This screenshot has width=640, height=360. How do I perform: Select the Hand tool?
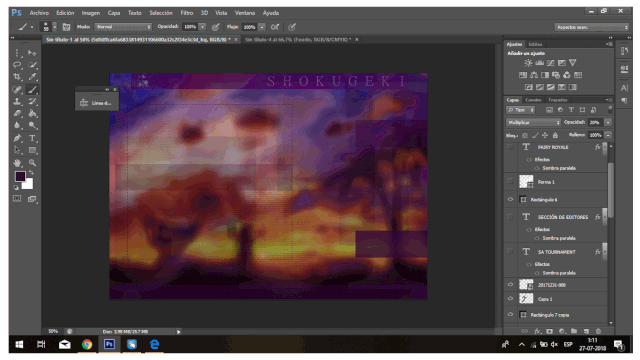pos(17,163)
